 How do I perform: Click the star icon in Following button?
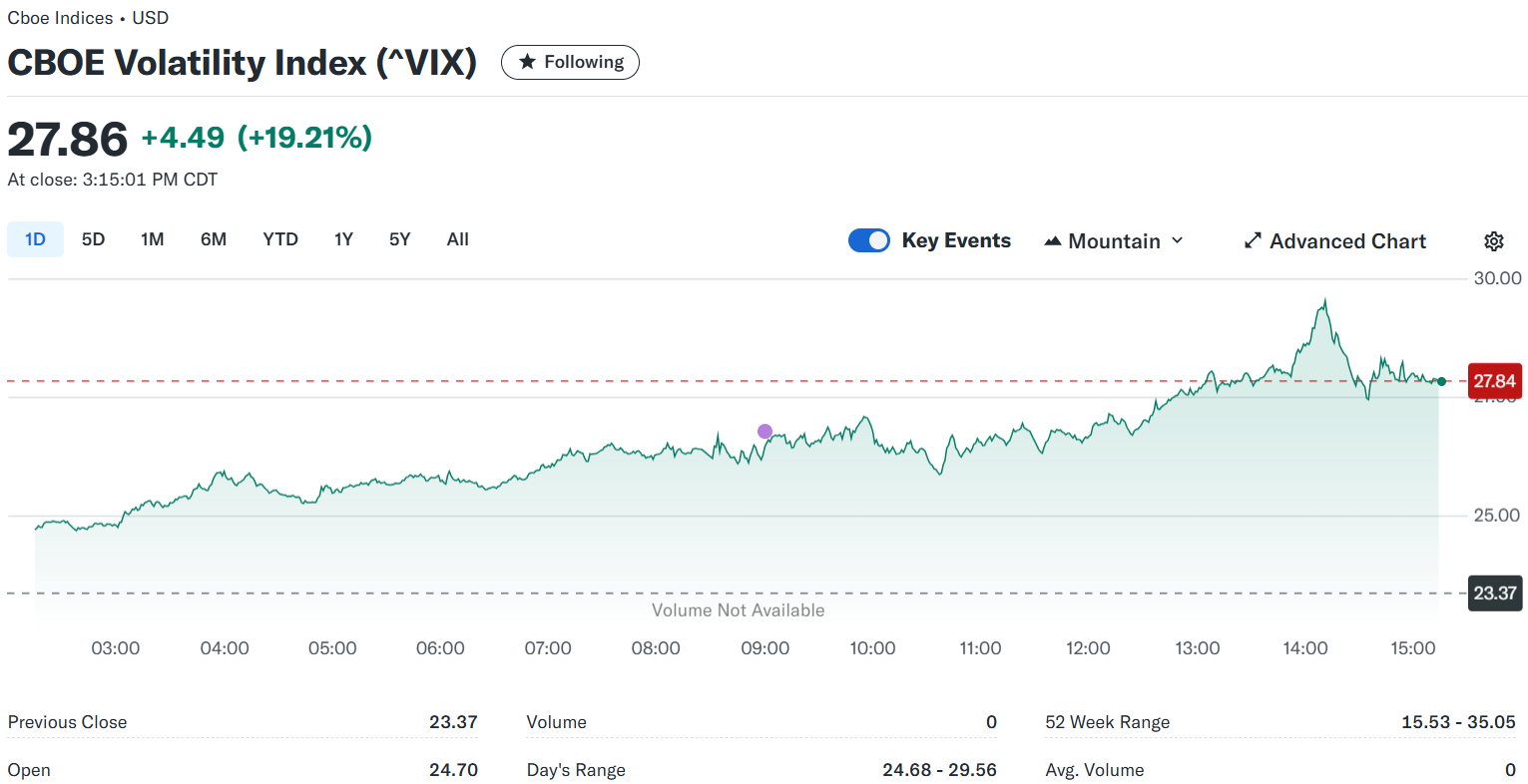[x=527, y=62]
